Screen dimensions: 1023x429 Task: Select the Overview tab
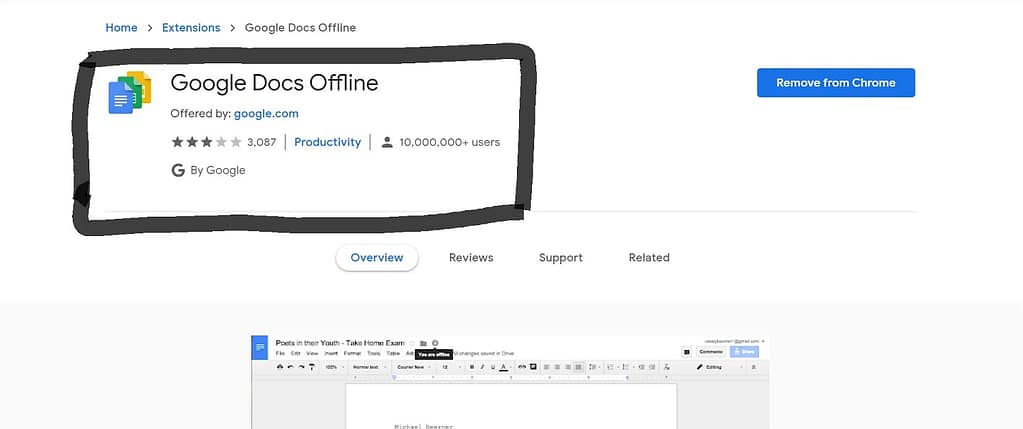pos(377,257)
